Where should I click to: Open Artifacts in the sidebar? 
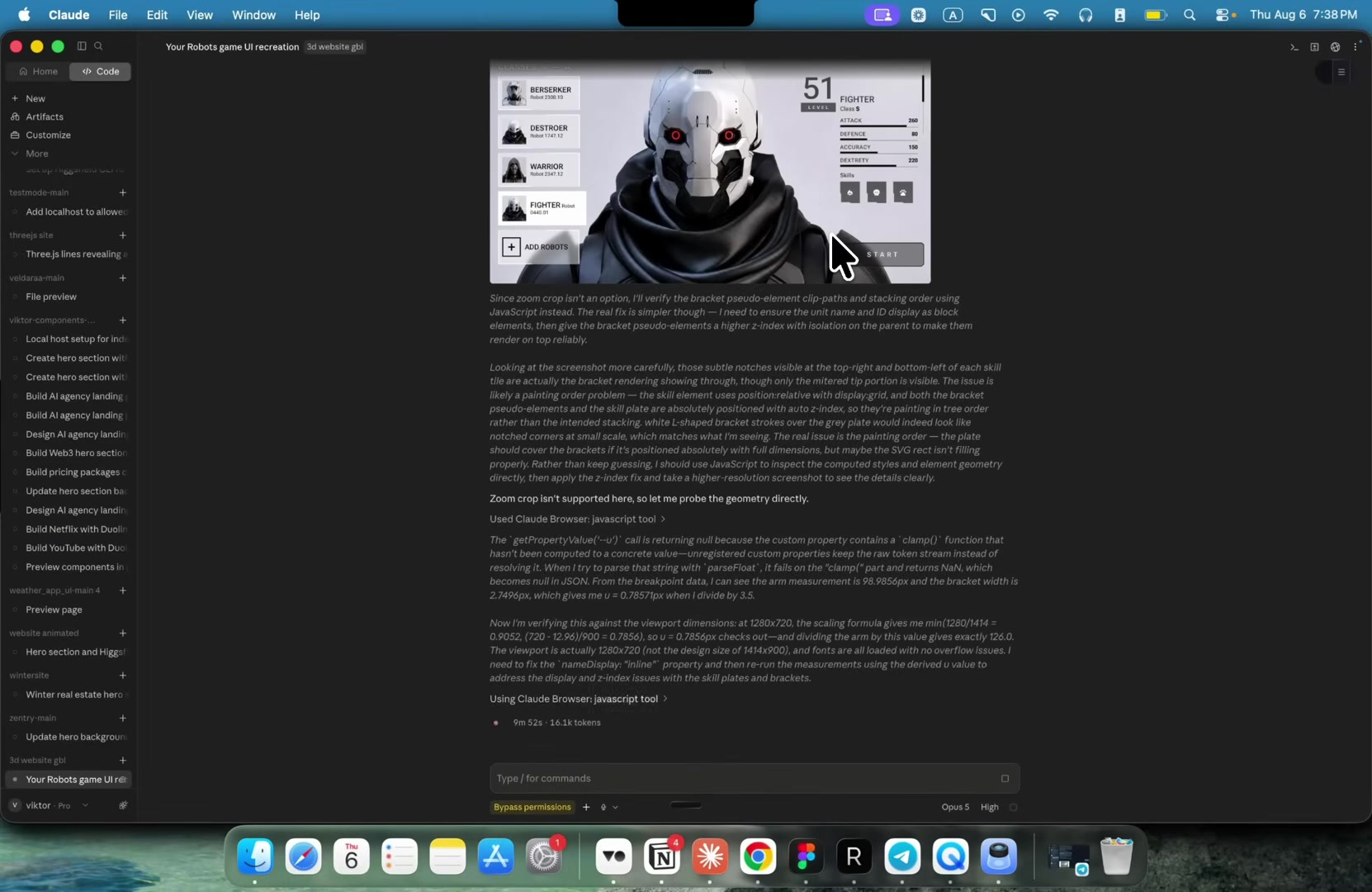pyautogui.click(x=45, y=116)
